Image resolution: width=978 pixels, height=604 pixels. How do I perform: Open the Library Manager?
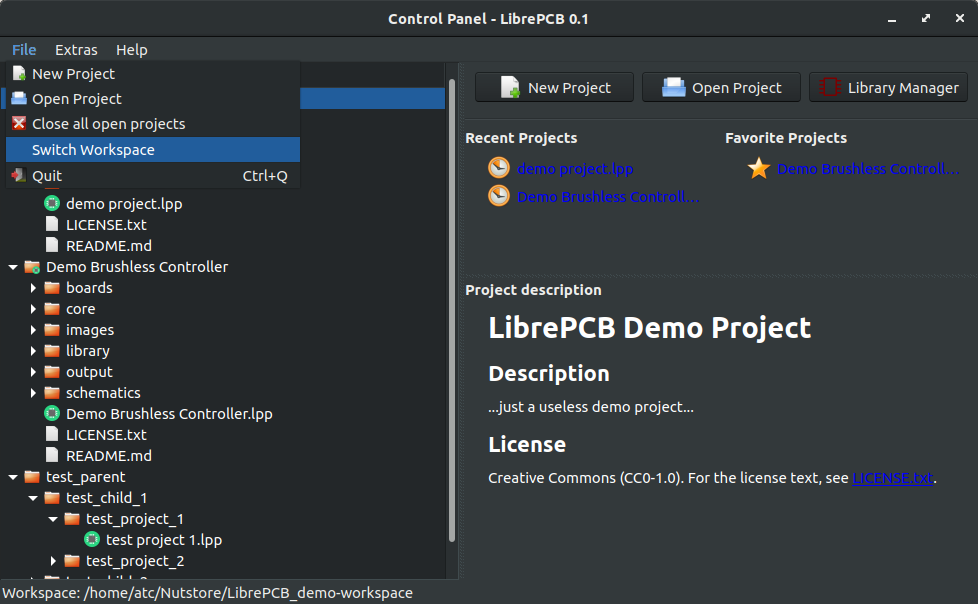click(x=888, y=88)
